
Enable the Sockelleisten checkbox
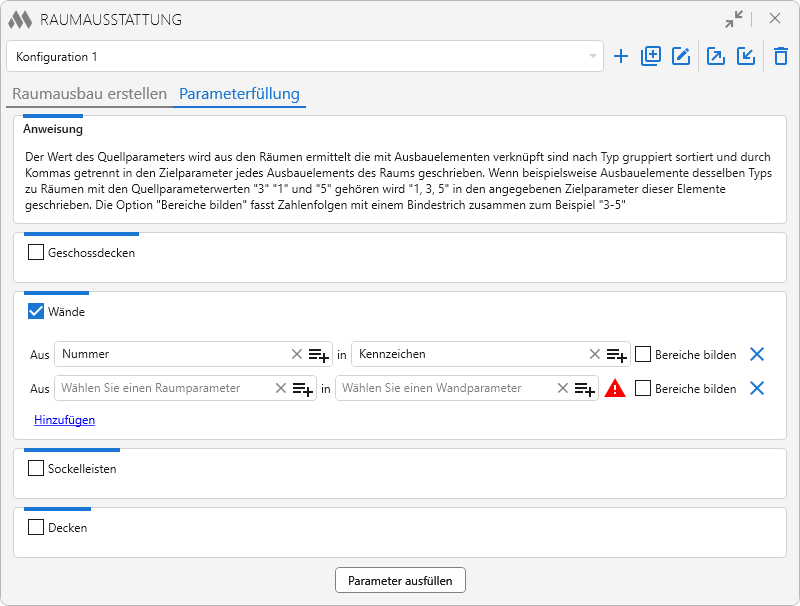pyautogui.click(x=36, y=468)
